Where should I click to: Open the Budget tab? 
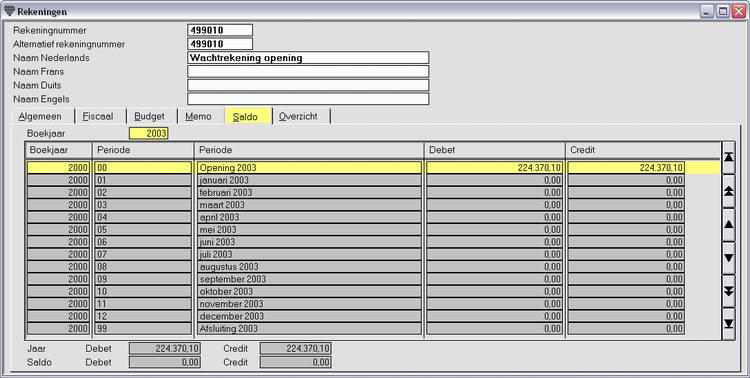pyautogui.click(x=149, y=116)
